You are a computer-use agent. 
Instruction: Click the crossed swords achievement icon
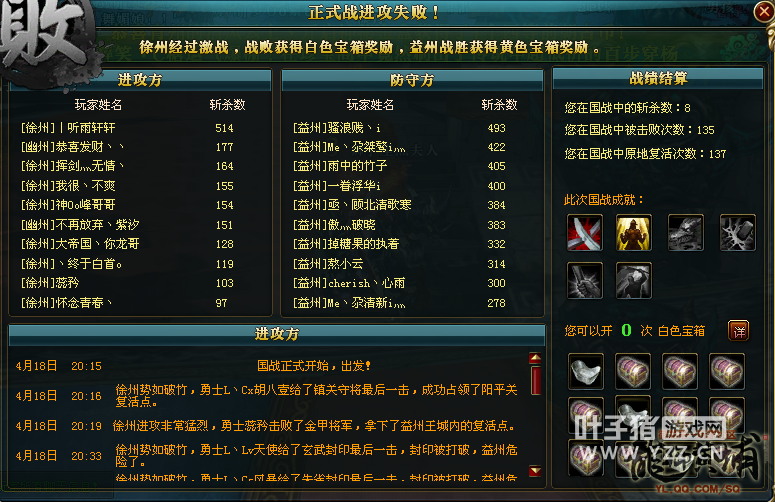pyautogui.click(x=585, y=233)
